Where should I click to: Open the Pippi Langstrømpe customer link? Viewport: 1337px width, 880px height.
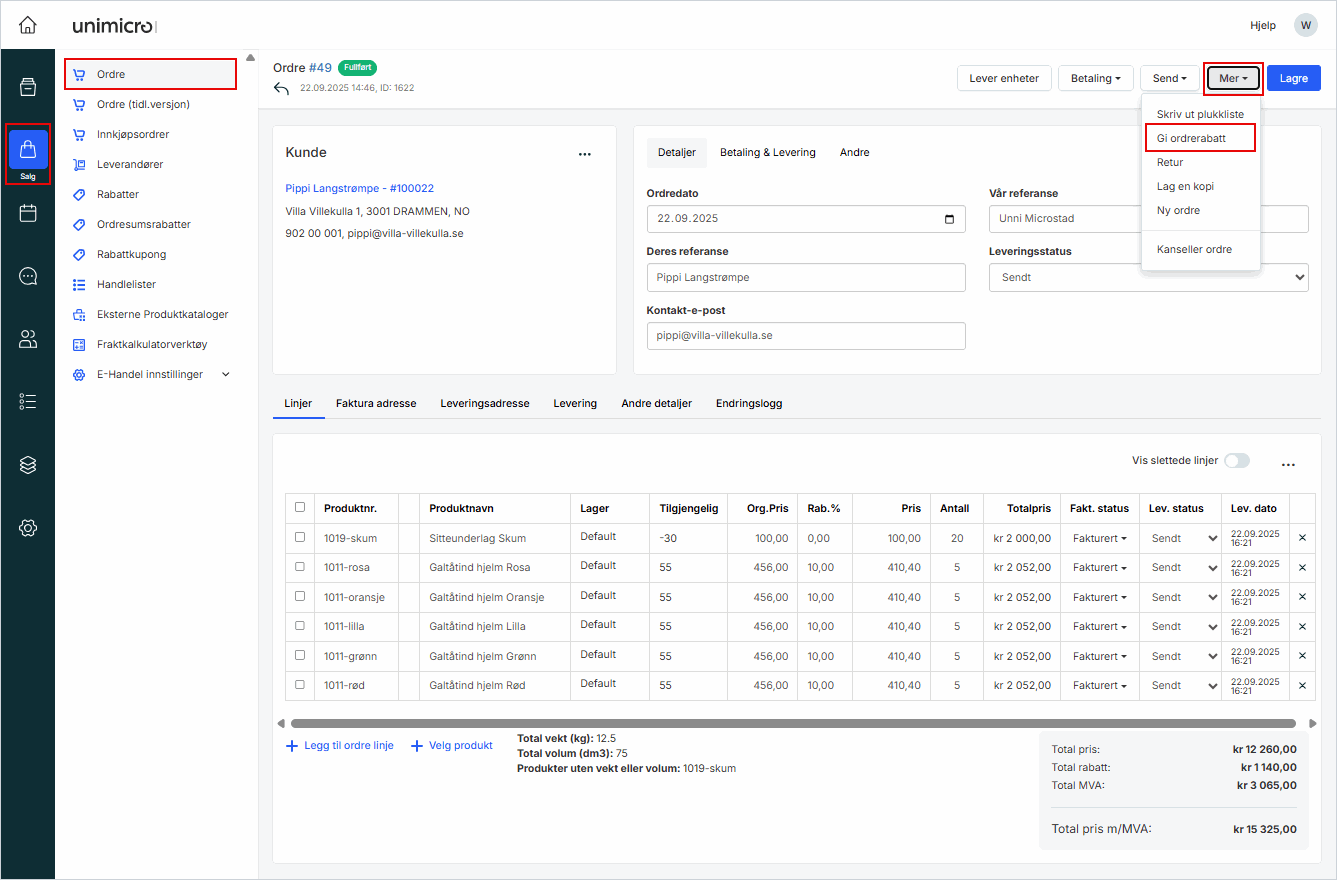[x=359, y=188]
